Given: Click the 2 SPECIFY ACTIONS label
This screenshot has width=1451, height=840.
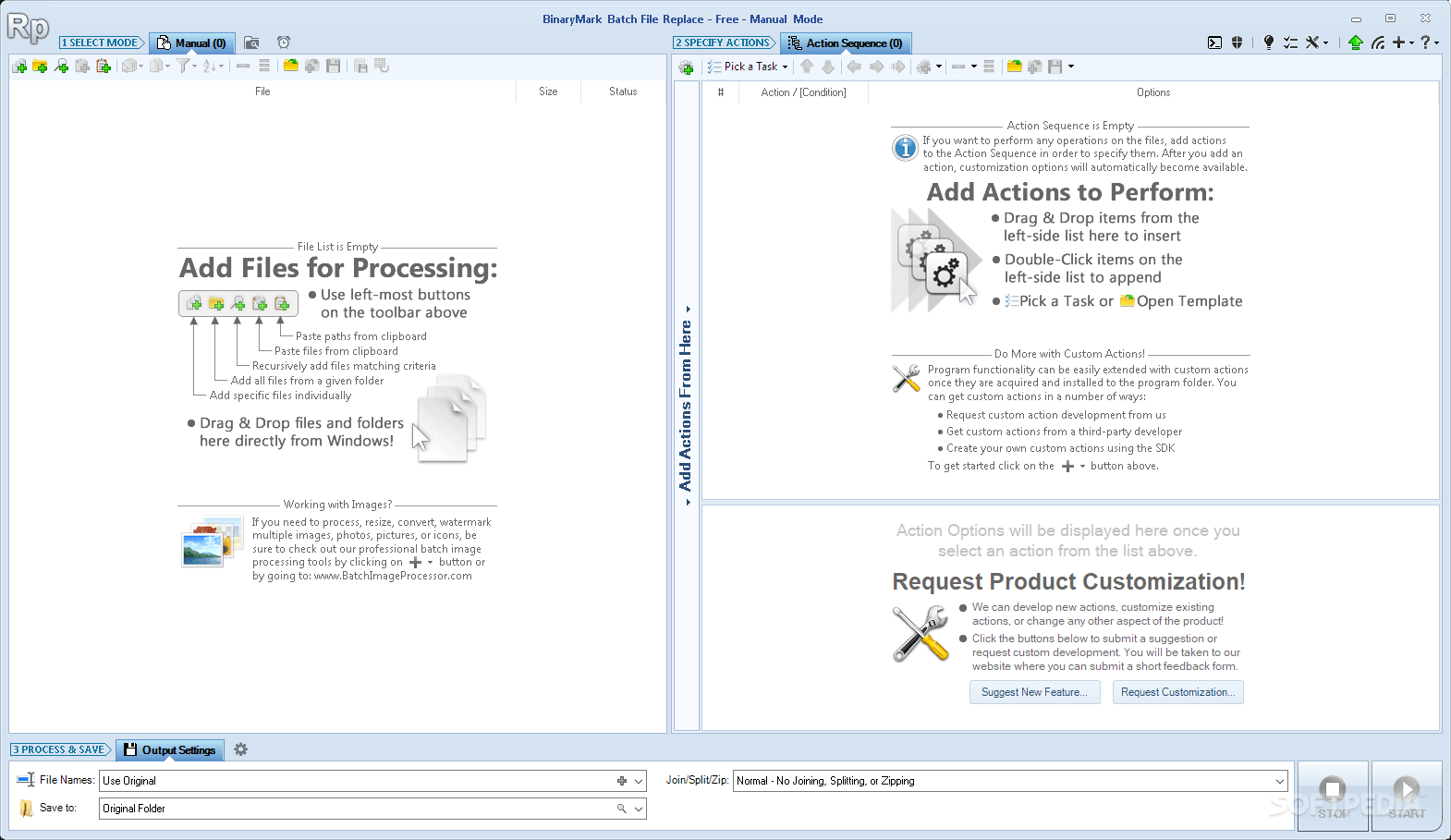Looking at the screenshot, I should (x=725, y=43).
